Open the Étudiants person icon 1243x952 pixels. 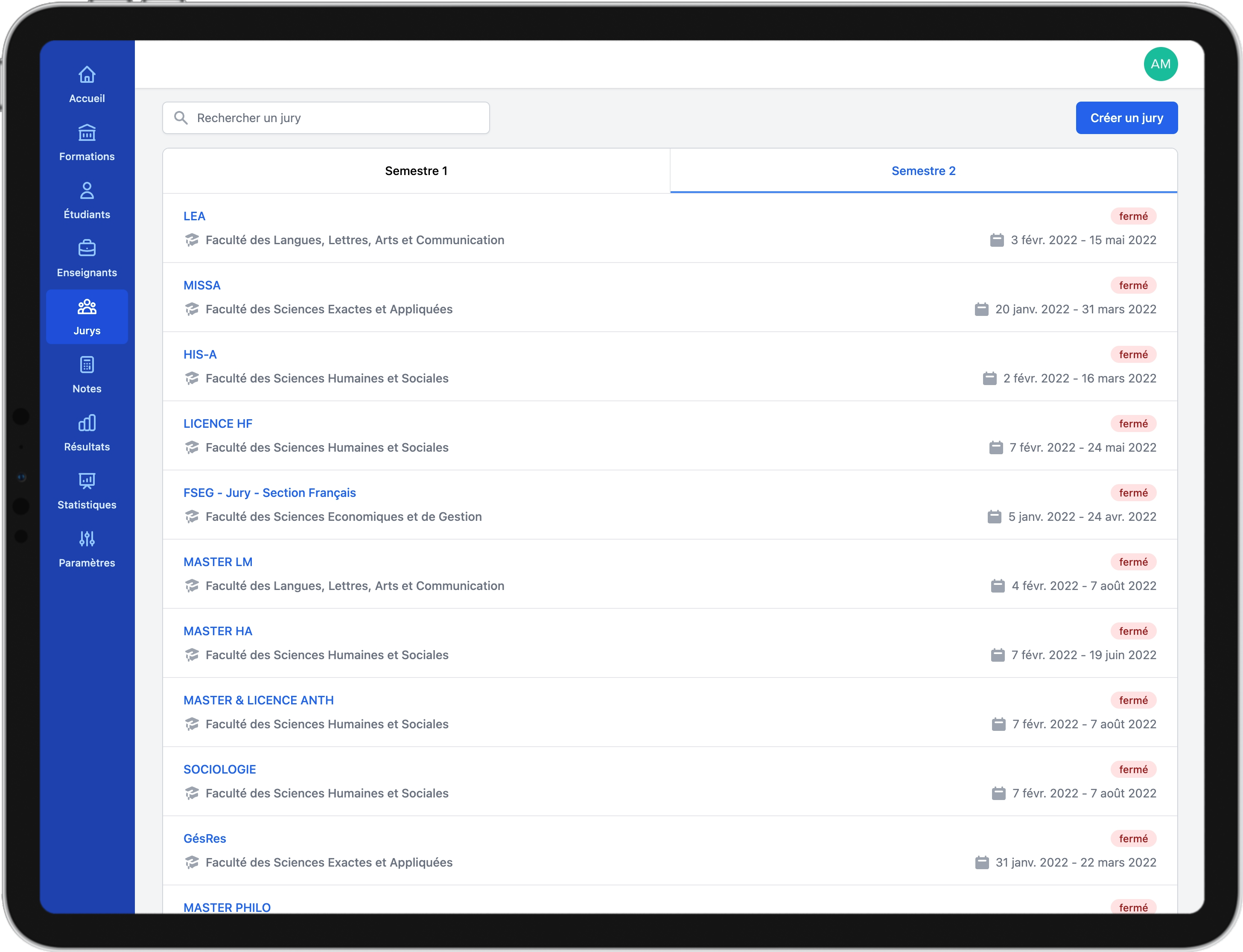[87, 190]
